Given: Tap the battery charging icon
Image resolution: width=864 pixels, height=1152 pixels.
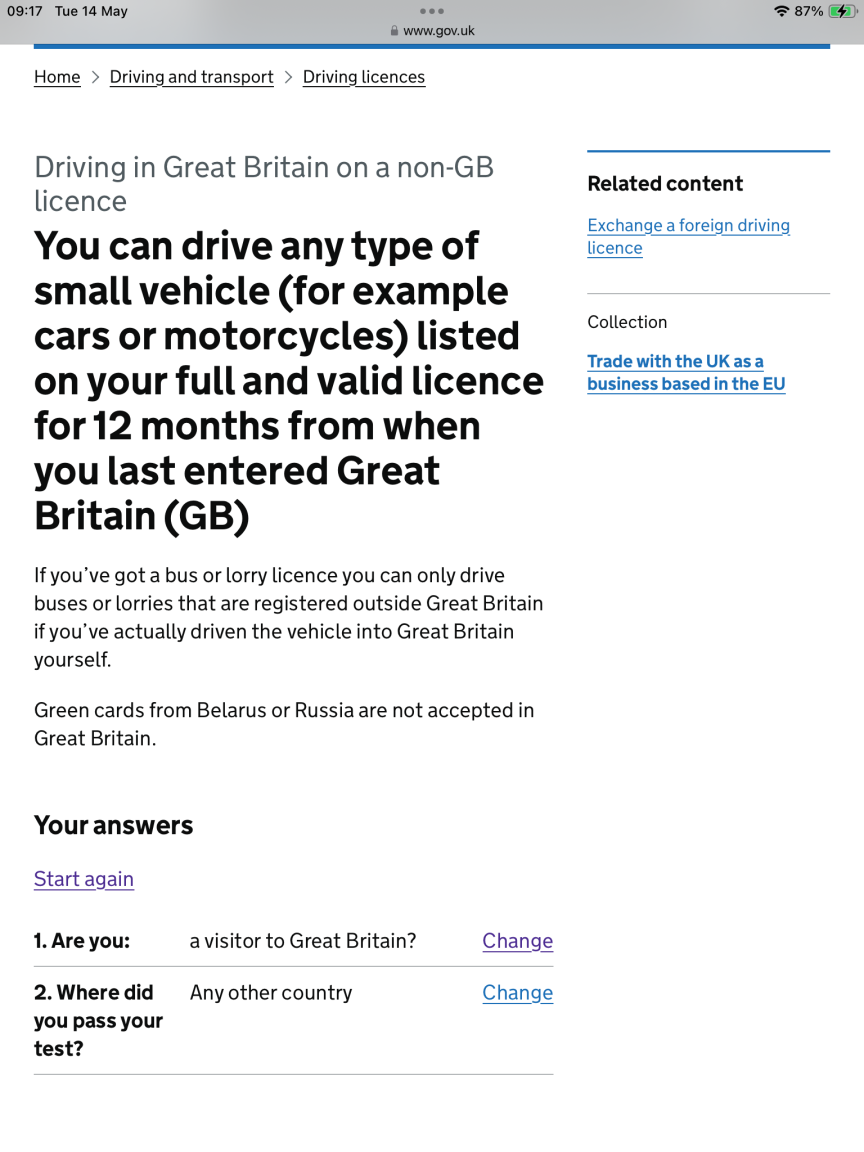Looking at the screenshot, I should click(x=841, y=11).
